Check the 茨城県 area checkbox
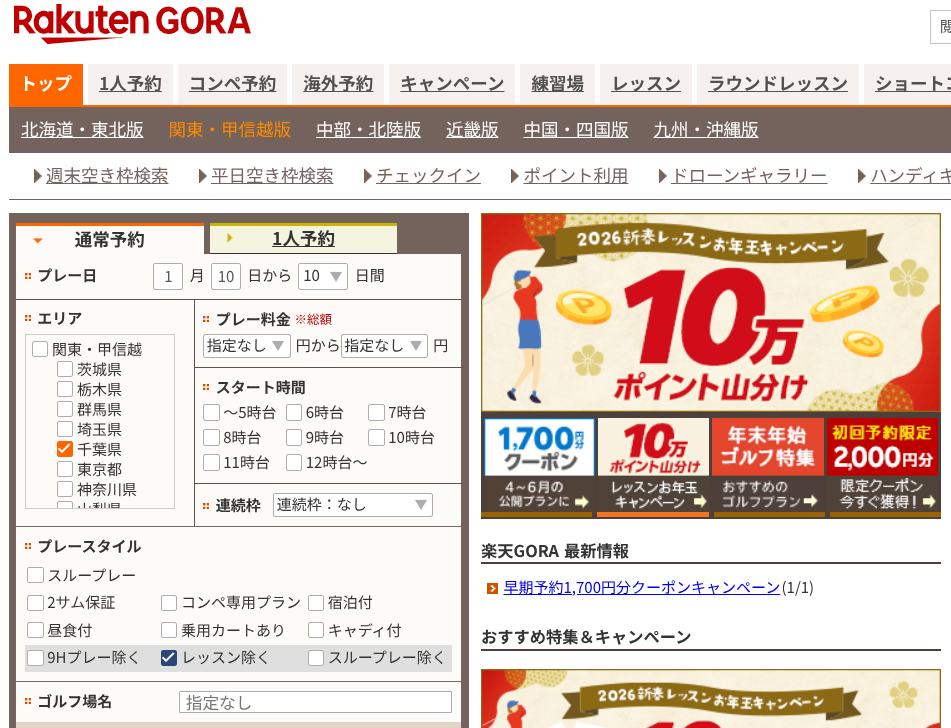This screenshot has width=951, height=728. pos(65,369)
